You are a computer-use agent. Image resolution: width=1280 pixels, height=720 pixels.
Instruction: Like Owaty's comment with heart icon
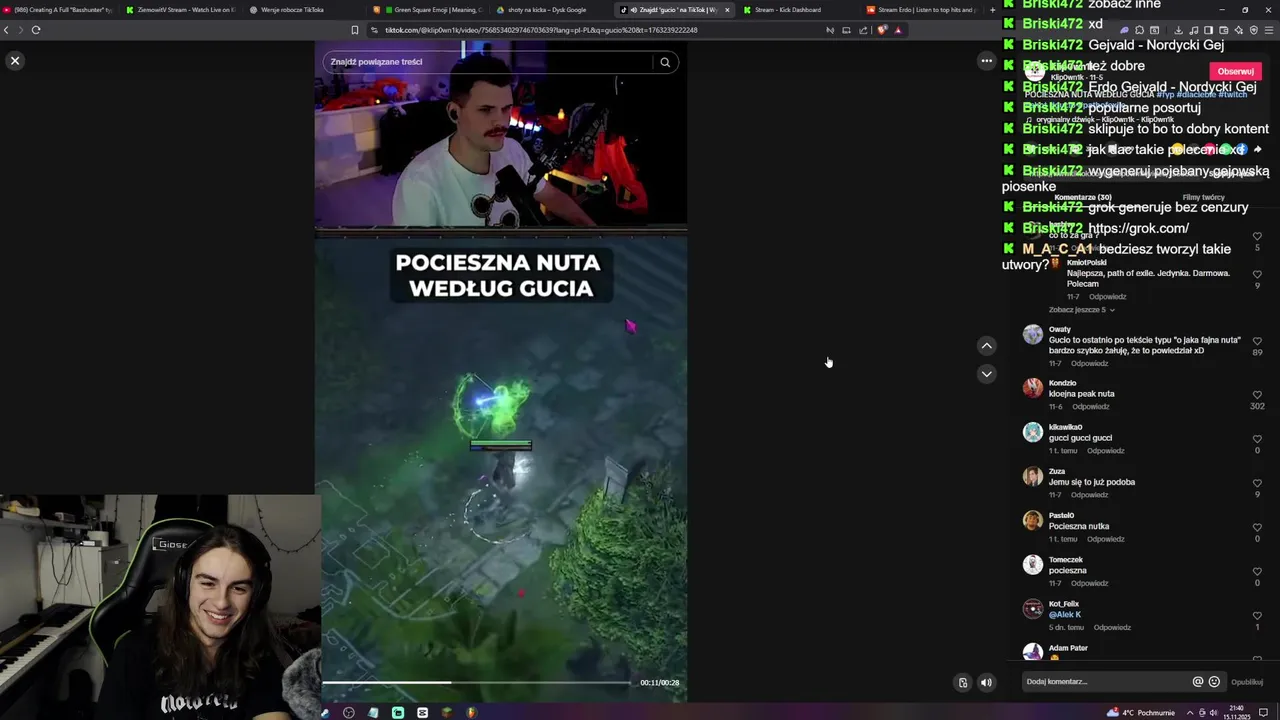tap(1257, 341)
